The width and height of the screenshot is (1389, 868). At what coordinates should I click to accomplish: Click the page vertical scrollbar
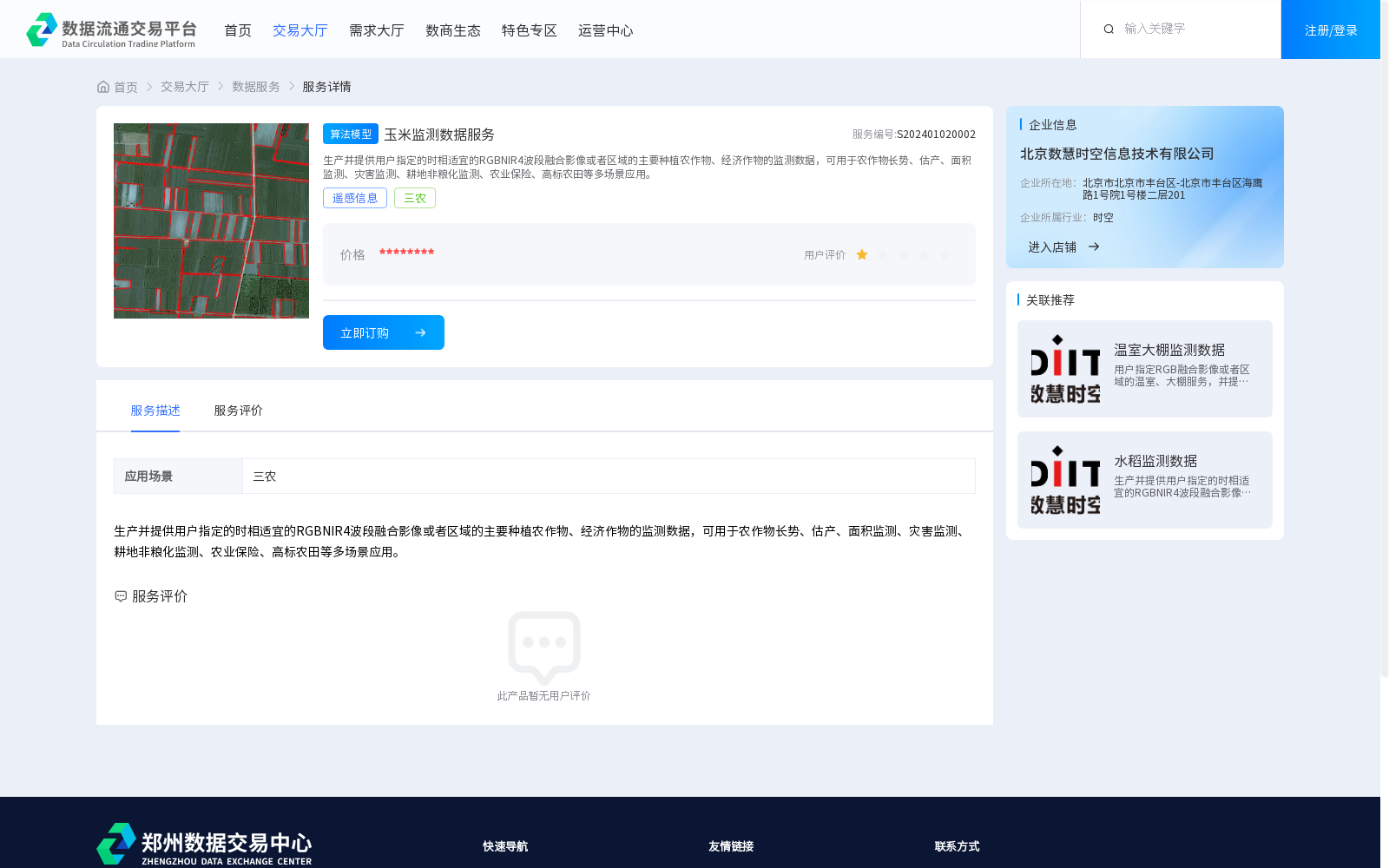point(1385,339)
